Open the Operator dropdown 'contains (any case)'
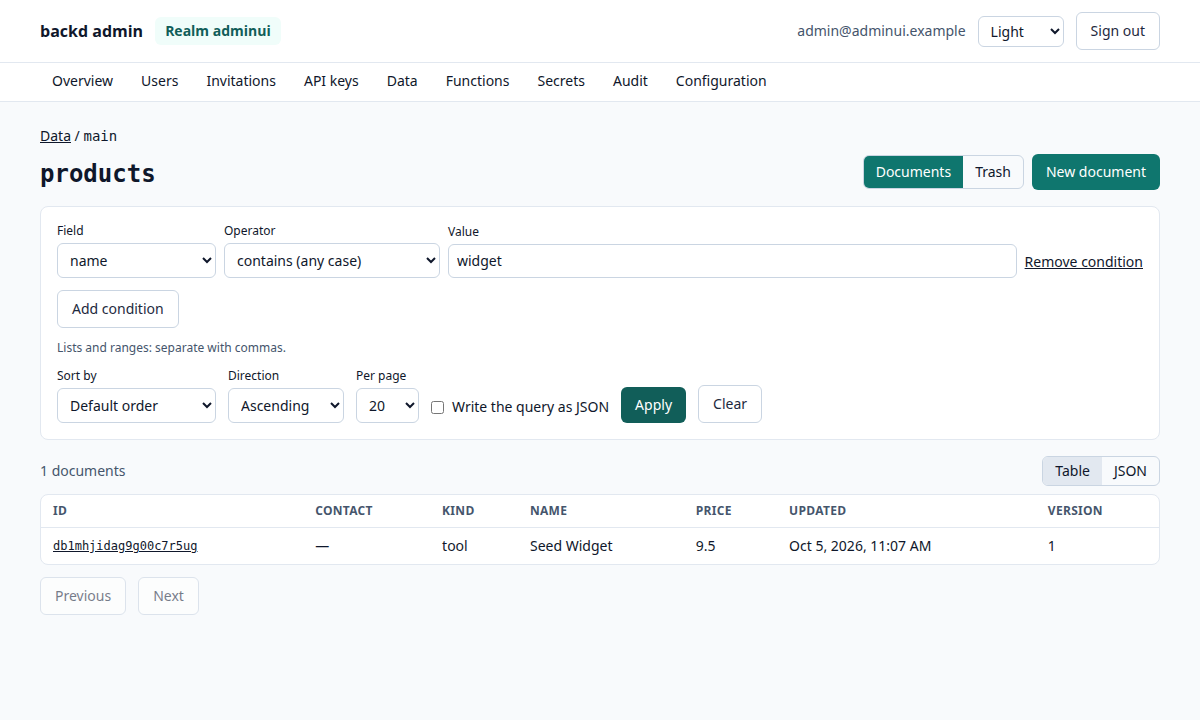 pyautogui.click(x=332, y=261)
